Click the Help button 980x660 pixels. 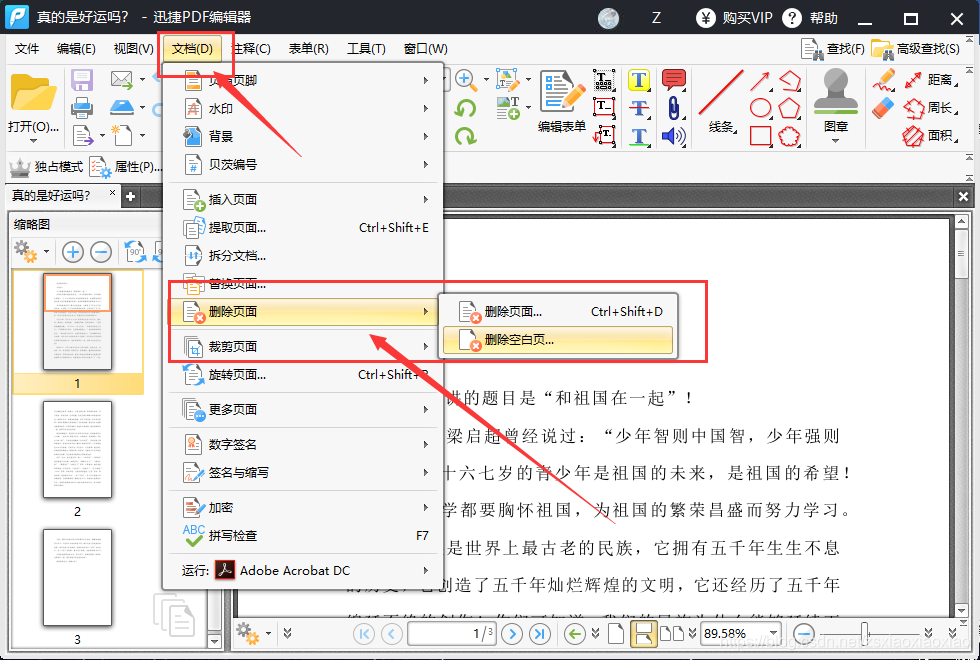pos(810,18)
